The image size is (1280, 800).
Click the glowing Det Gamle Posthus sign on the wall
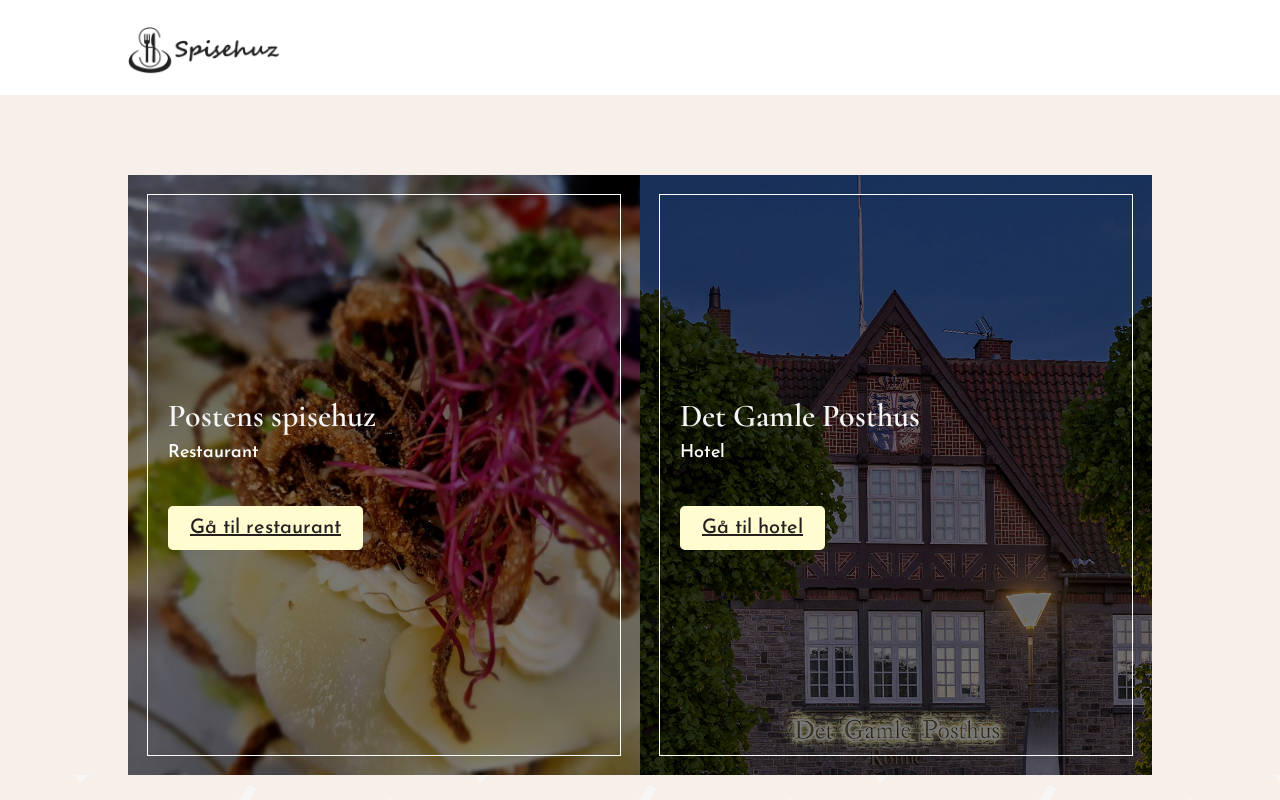(x=897, y=731)
